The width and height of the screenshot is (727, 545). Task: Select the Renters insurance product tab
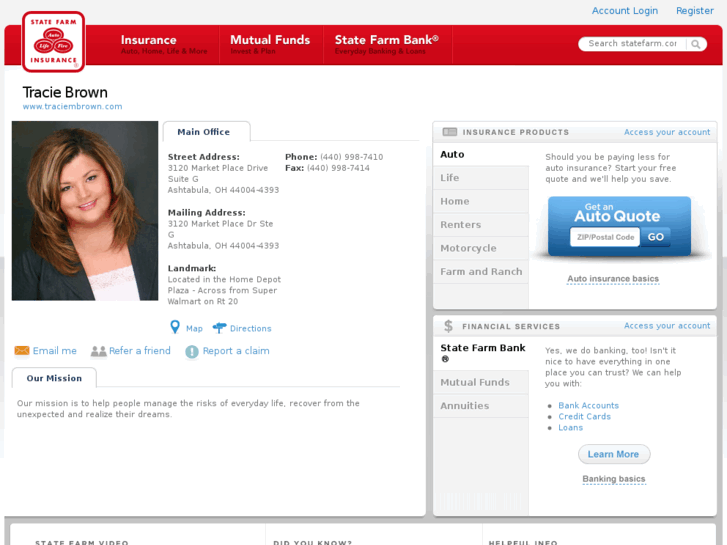[481, 224]
